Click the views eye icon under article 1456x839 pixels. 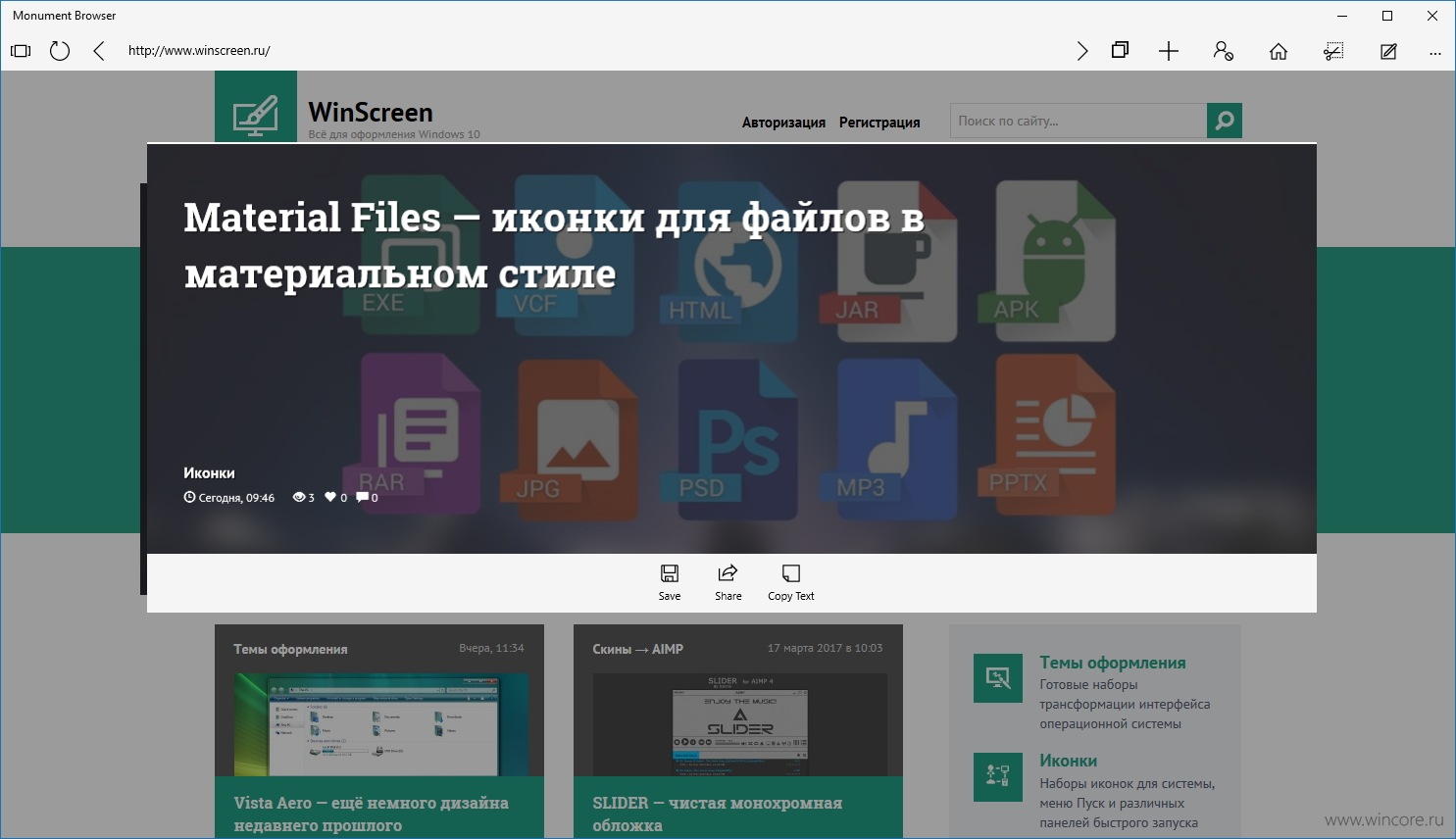299,497
